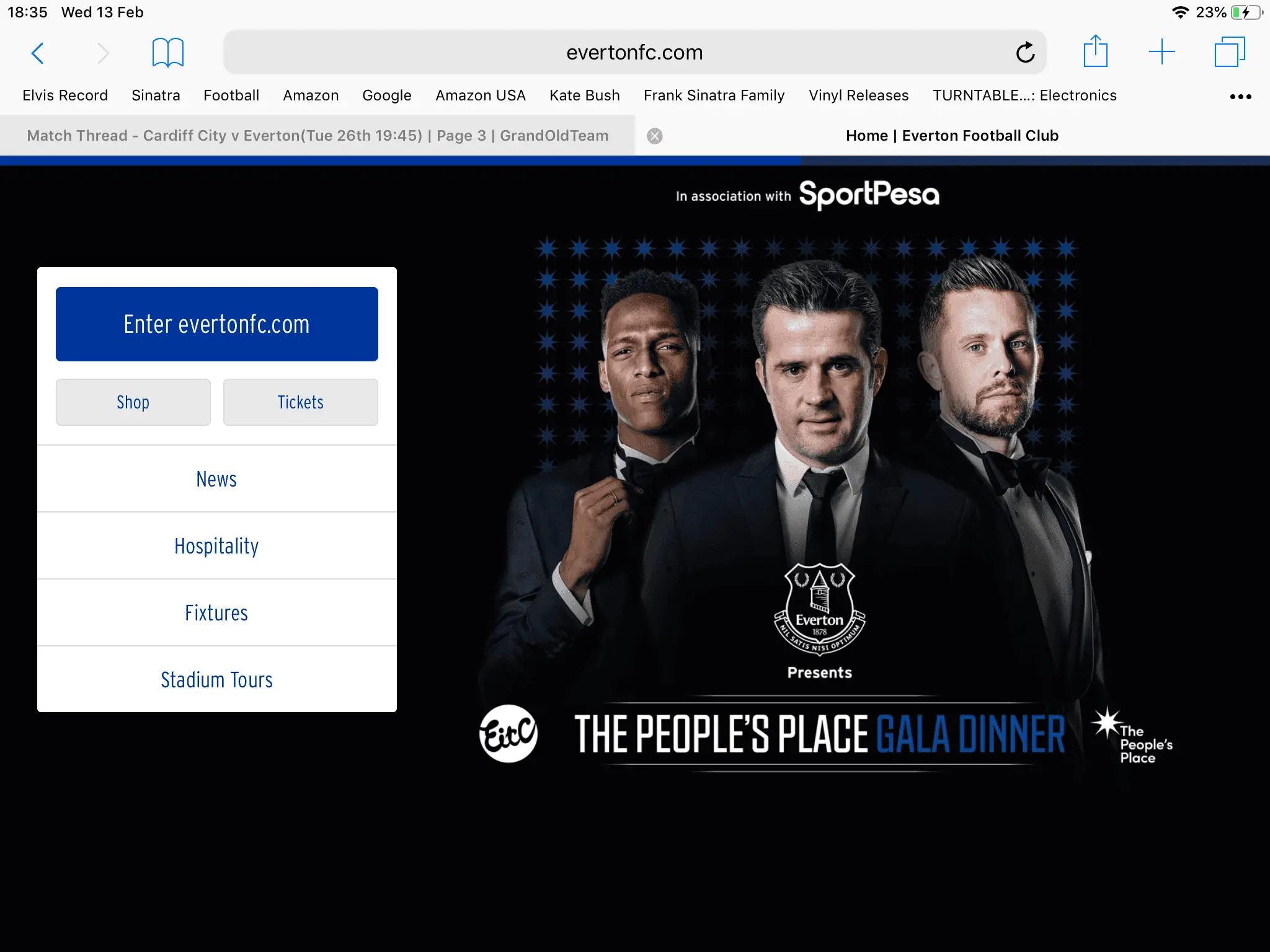Switch to the Match Thread Cardiff City tab
Viewport: 1270px width, 952px height.
[x=317, y=136]
